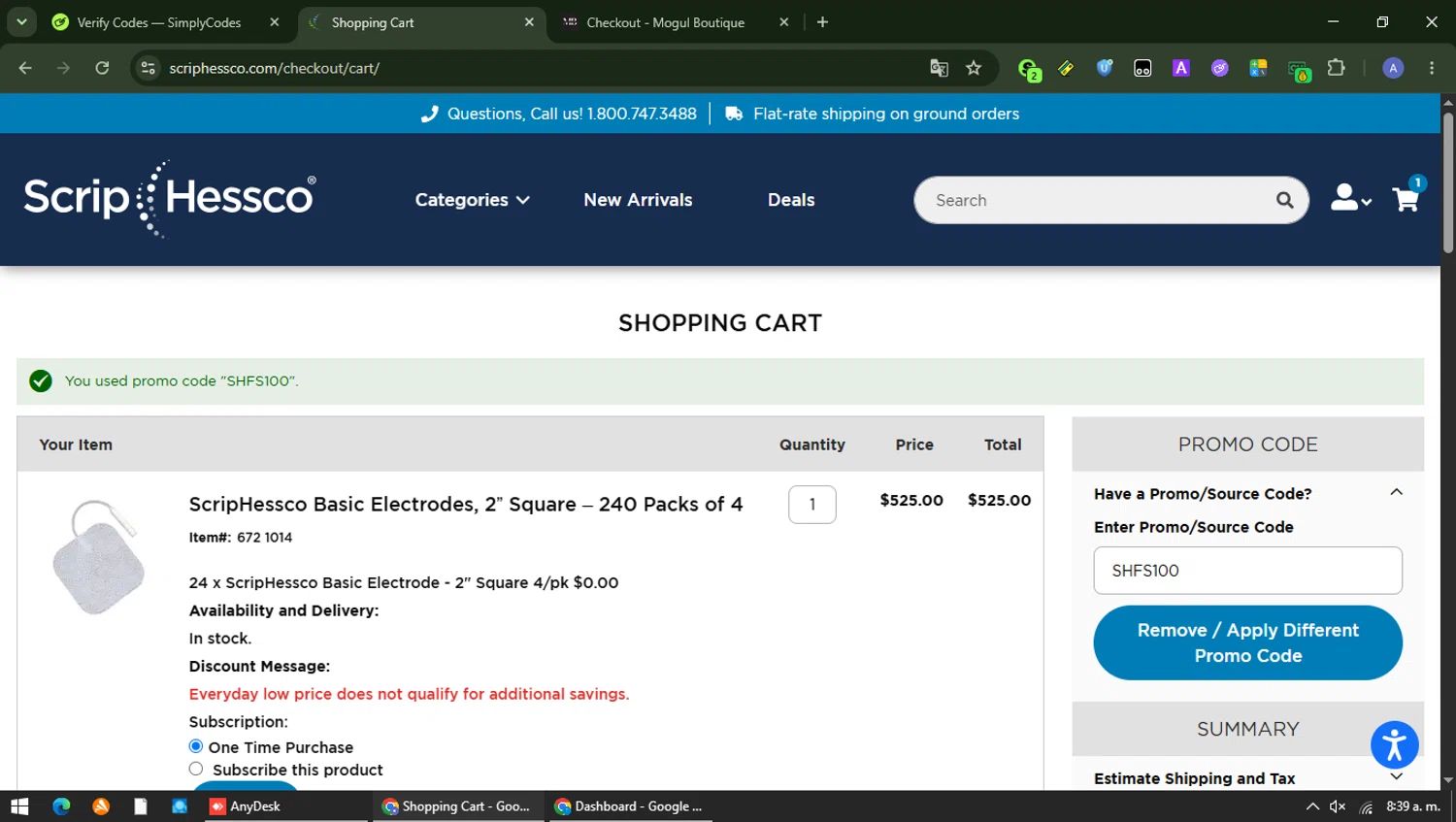Click the yellow tag extension icon
This screenshot has height=822, width=1456.
tap(1066, 68)
